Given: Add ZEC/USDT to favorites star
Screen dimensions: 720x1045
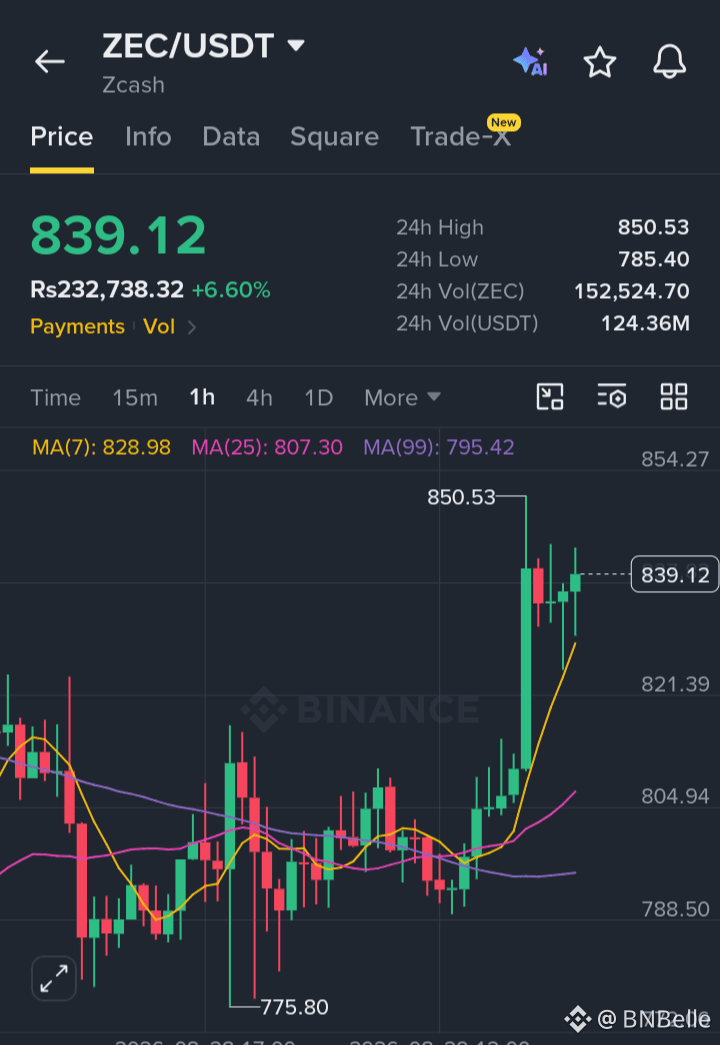Looking at the screenshot, I should click(599, 62).
